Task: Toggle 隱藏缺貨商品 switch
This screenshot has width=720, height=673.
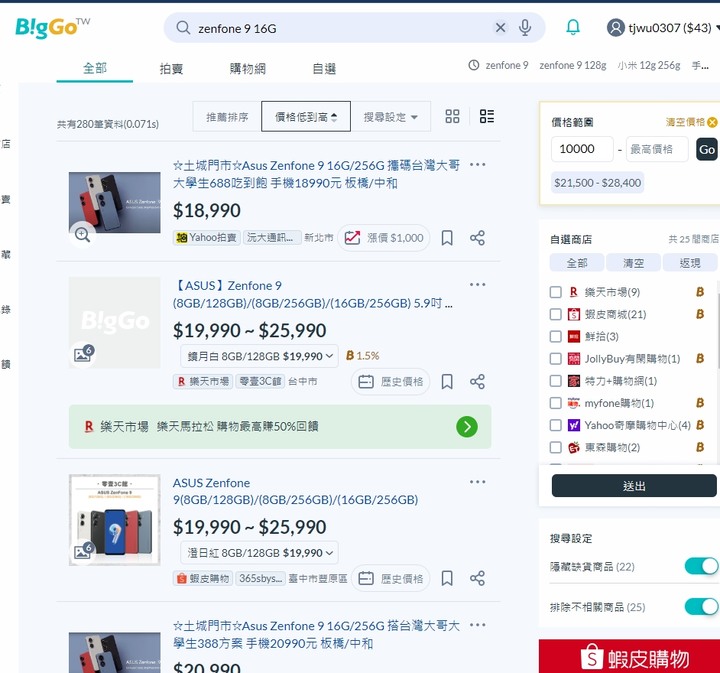Action: tap(701, 566)
